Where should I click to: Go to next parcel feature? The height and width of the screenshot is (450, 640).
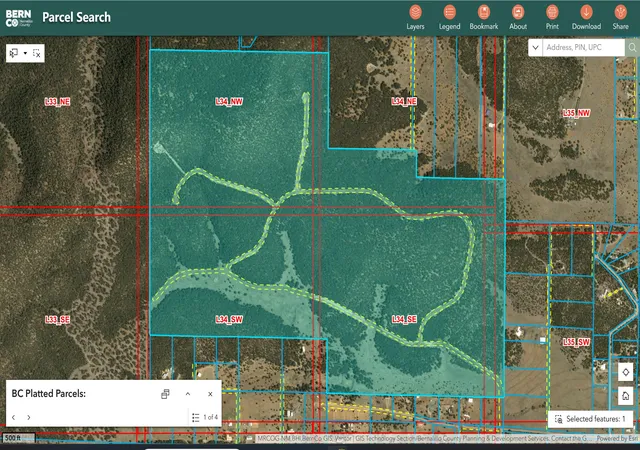29,417
